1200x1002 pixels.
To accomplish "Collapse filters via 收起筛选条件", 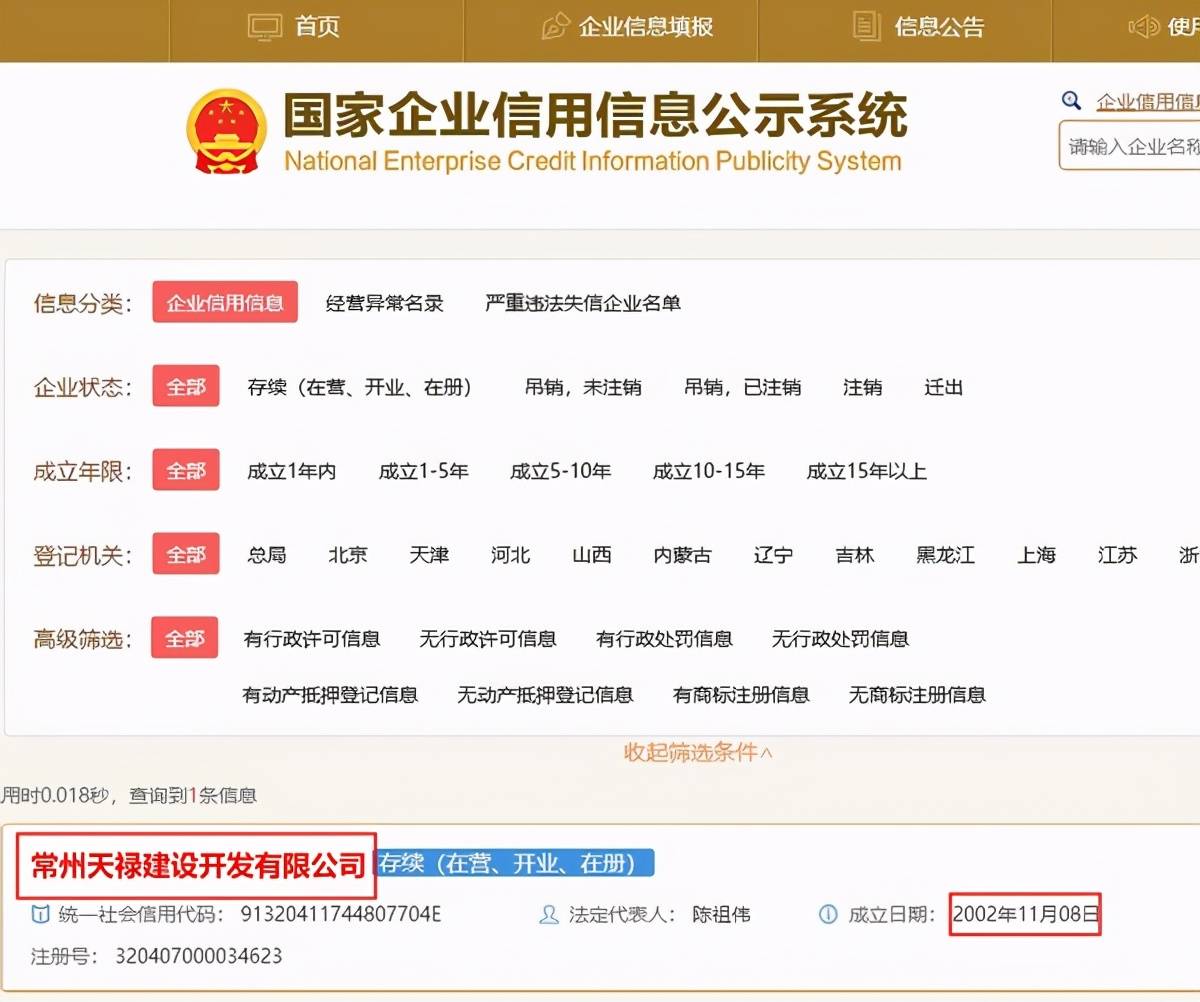I will pos(698,753).
